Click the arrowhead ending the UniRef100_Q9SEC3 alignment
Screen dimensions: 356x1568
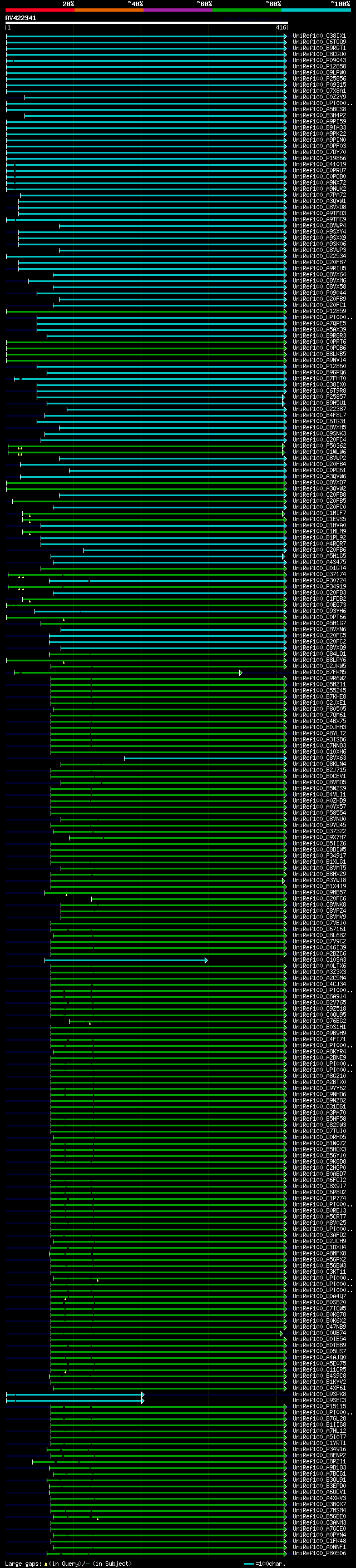pos(143,1401)
